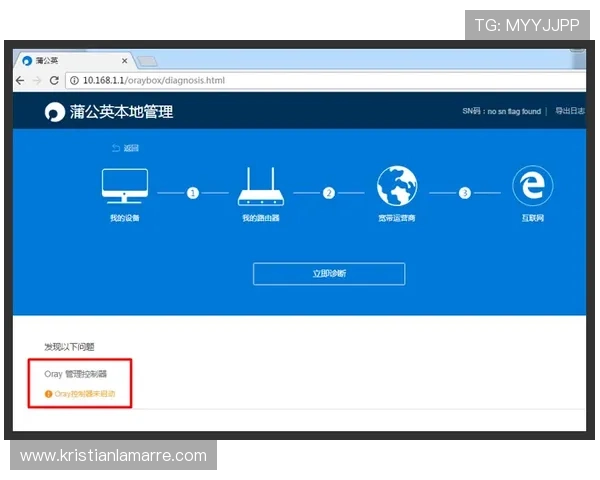Screen dimensions: 600x480
Task: Click step 2 connection marker
Action: [329, 193]
